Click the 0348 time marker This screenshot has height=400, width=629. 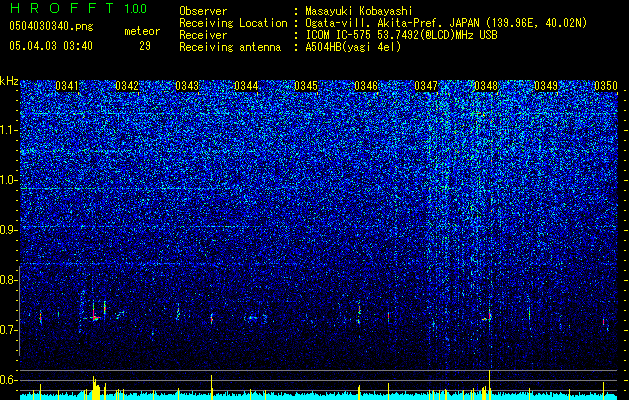tap(486, 86)
